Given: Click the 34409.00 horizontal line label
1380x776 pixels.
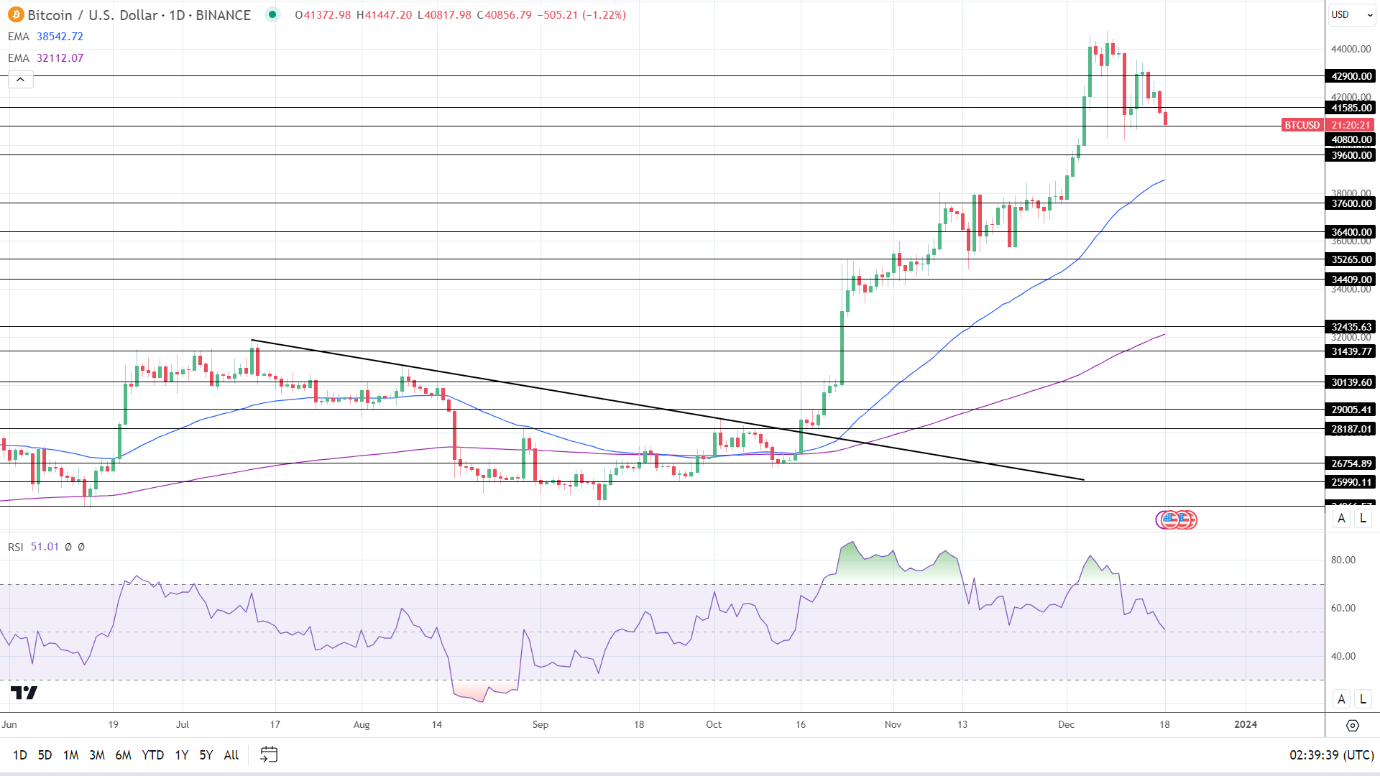Looking at the screenshot, I should 1351,280.
